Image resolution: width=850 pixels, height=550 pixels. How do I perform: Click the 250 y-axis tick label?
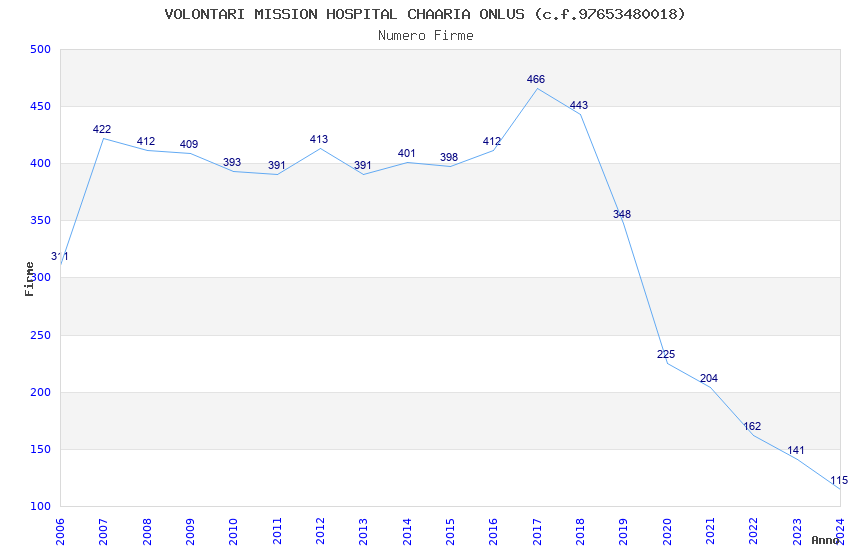coord(40,335)
